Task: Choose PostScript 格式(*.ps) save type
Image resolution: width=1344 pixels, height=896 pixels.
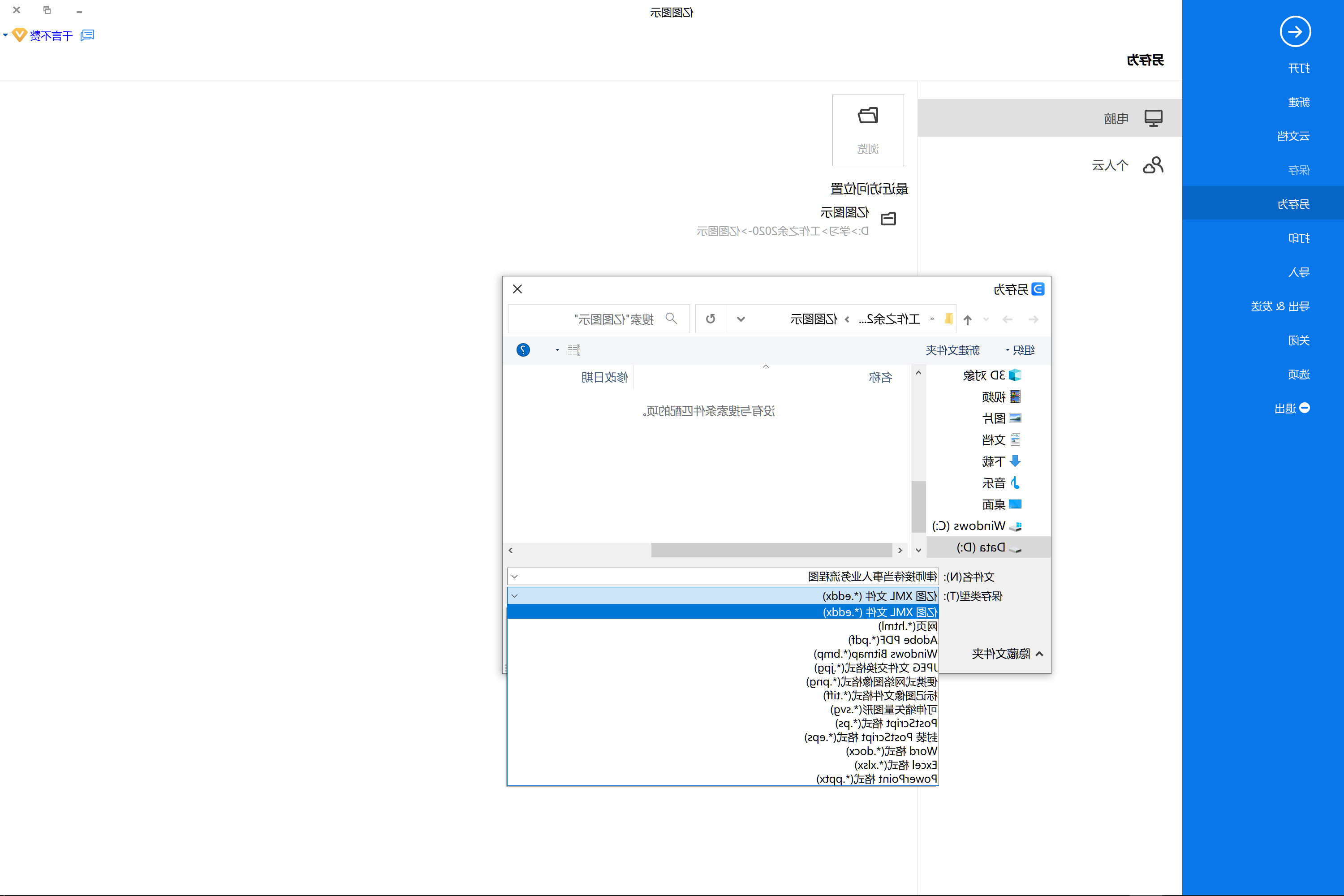Action: coord(722,724)
